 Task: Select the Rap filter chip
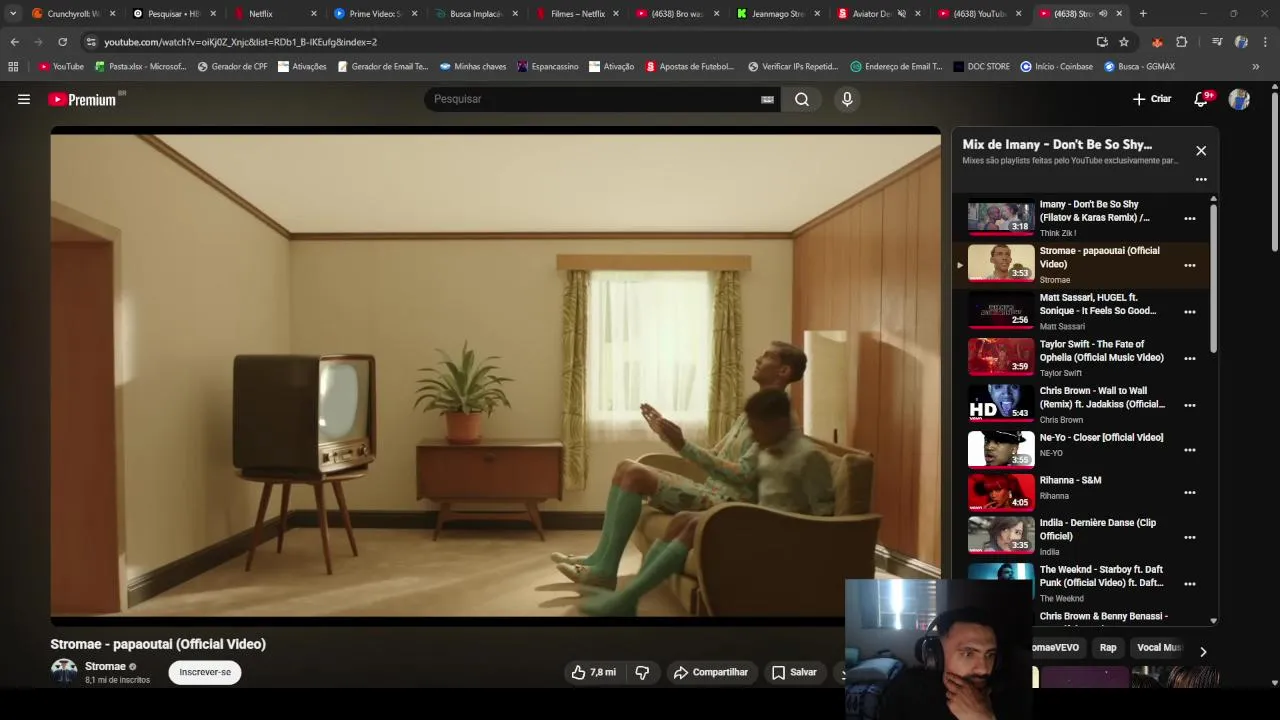point(1108,648)
